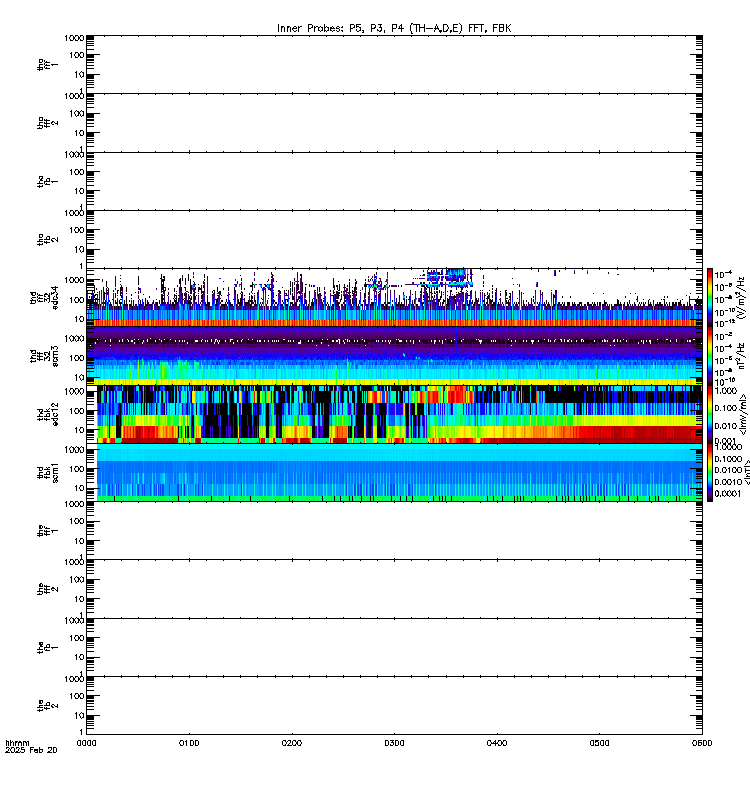Click the thd fbk edc12 filter bank panel

[394, 414]
